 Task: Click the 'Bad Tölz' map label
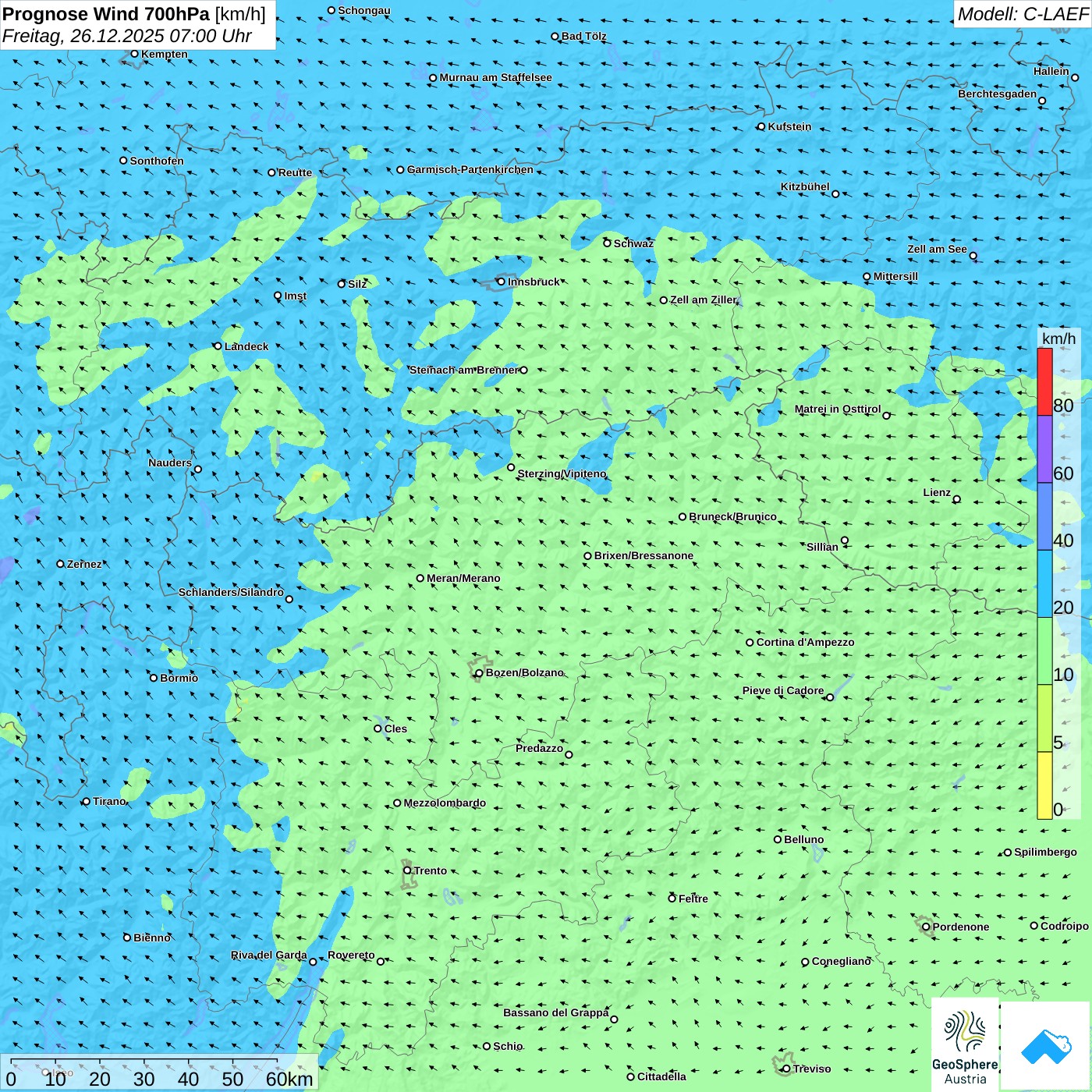(x=584, y=37)
